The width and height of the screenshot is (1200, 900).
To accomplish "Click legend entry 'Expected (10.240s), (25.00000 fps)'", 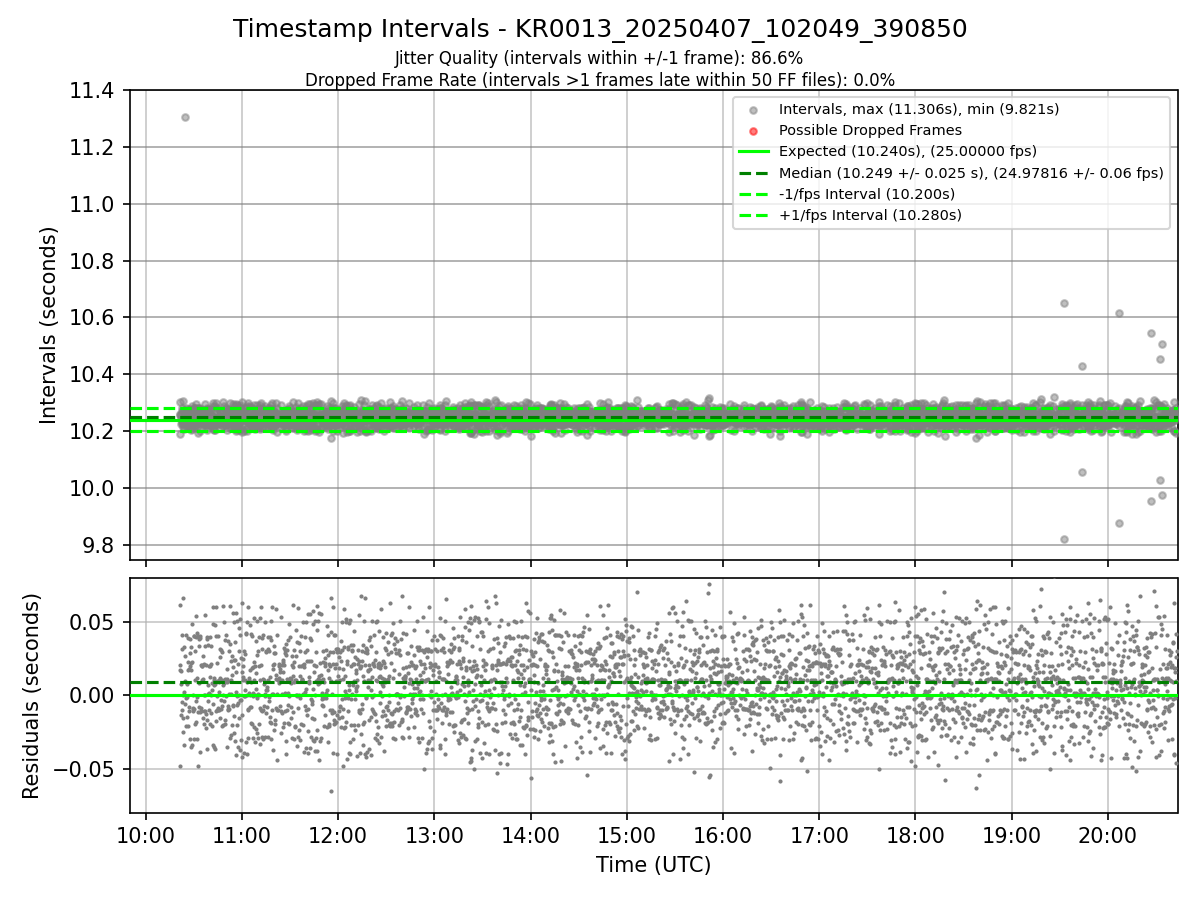I will click(908, 151).
